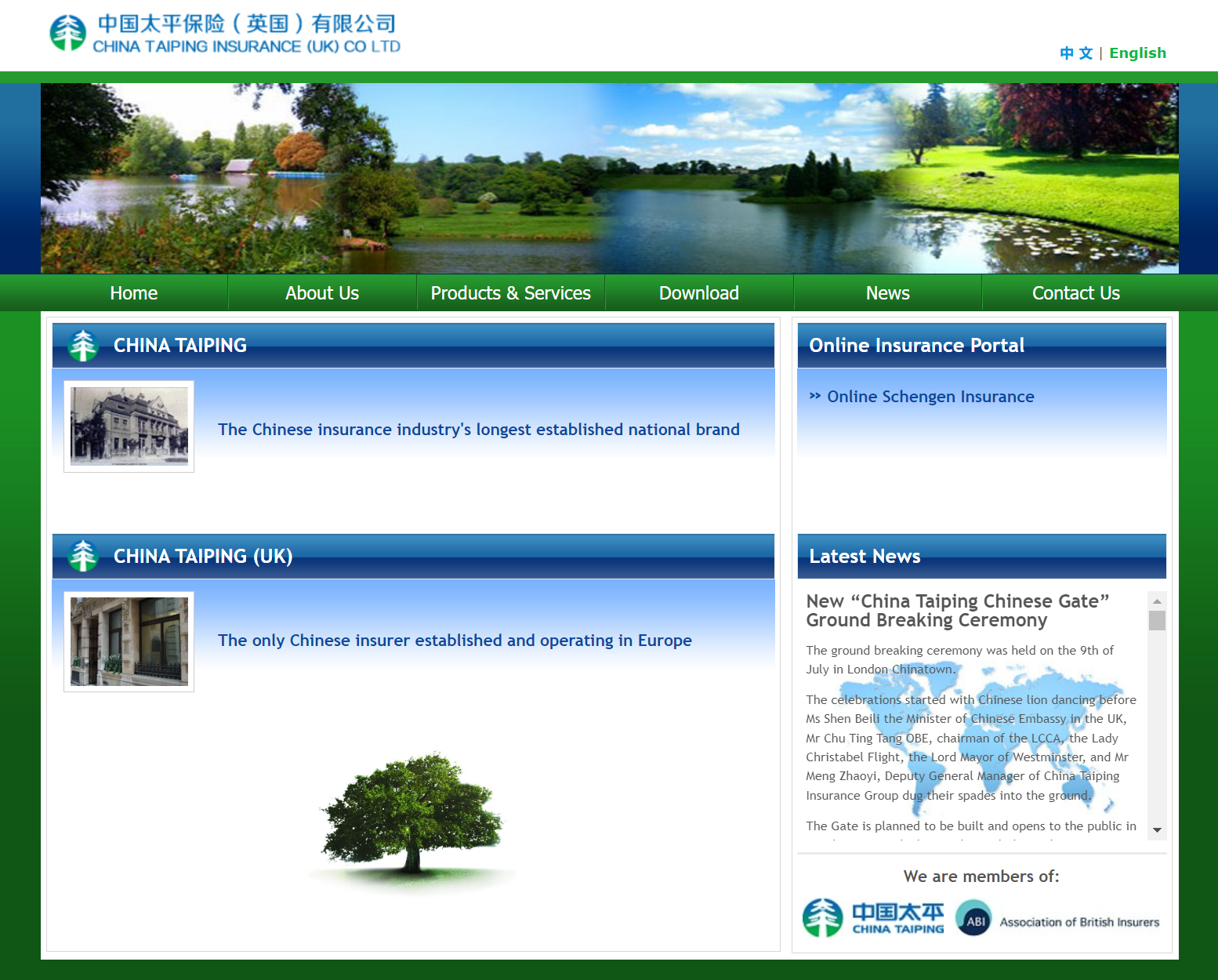Open the historic building black-and-white thumbnail
Viewport: 1218px width, 980px height.
[129, 426]
